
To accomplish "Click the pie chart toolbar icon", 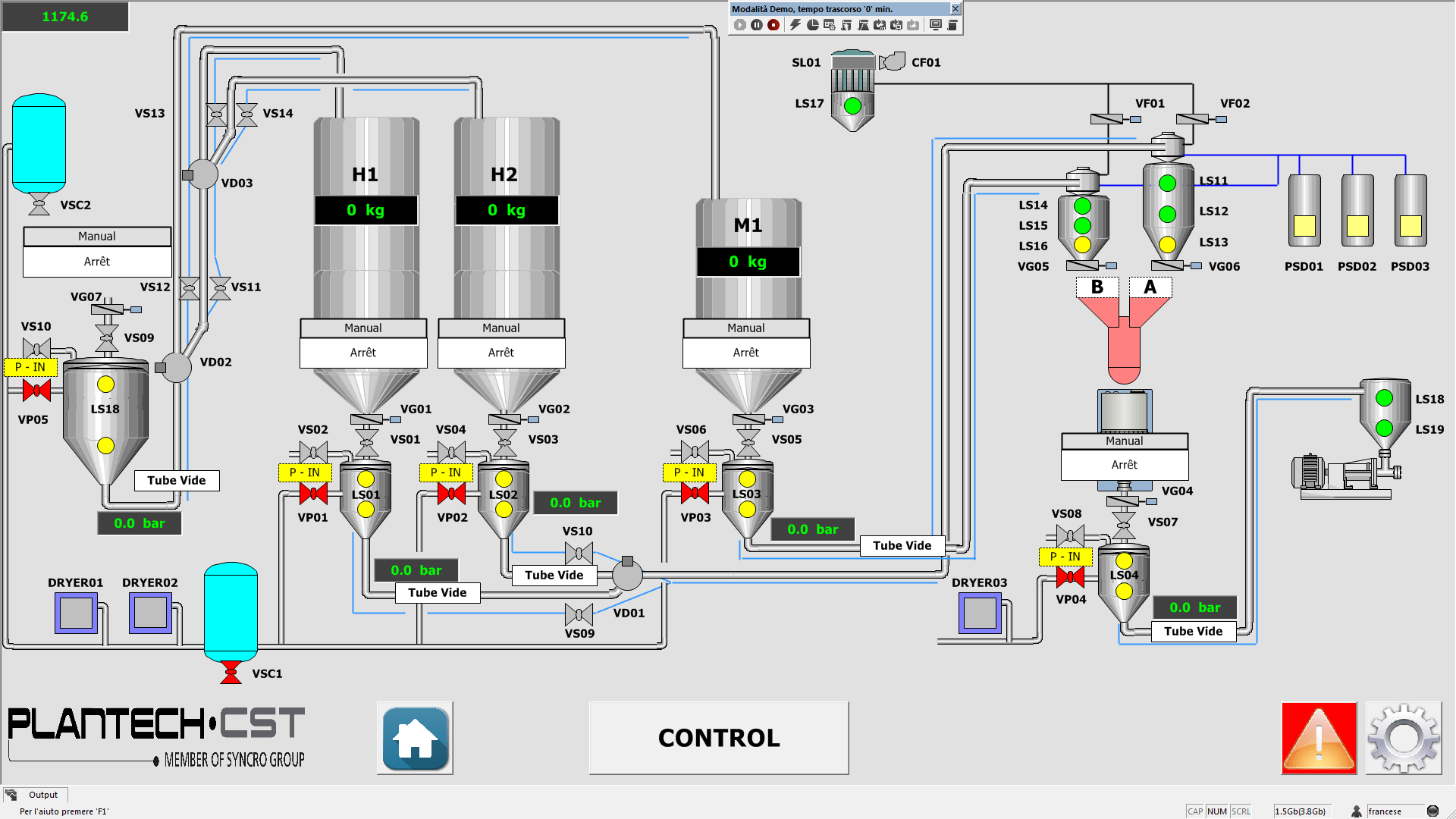I will coord(812,25).
